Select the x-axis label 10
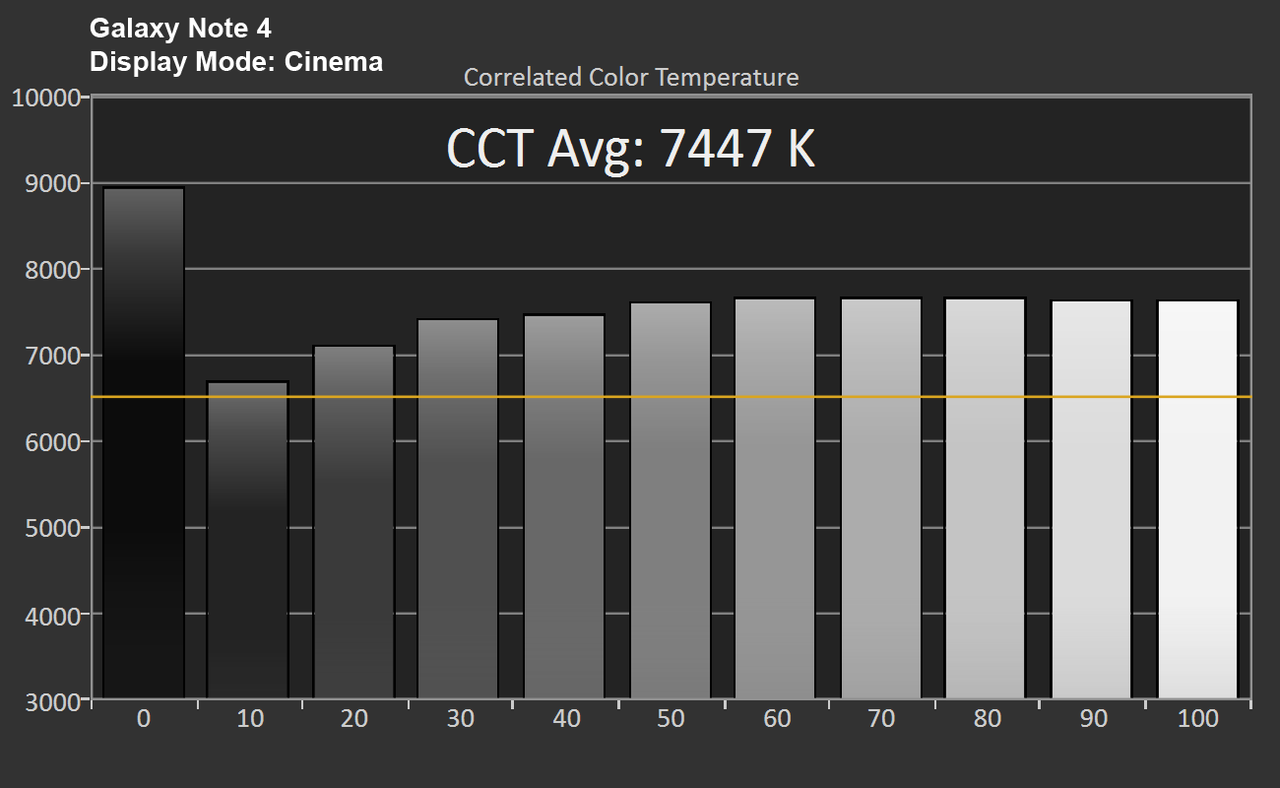The height and width of the screenshot is (788, 1280). click(250, 719)
